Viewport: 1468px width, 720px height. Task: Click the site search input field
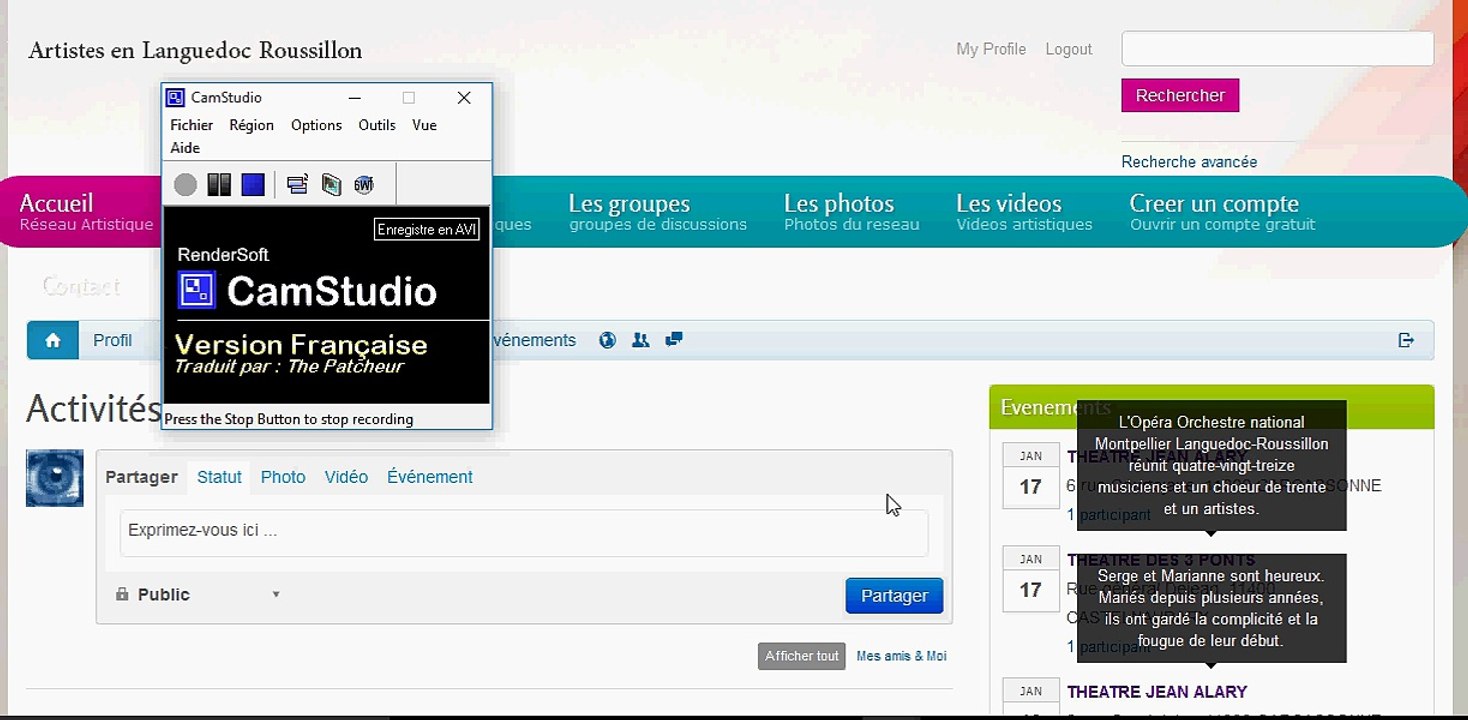pyautogui.click(x=1278, y=49)
